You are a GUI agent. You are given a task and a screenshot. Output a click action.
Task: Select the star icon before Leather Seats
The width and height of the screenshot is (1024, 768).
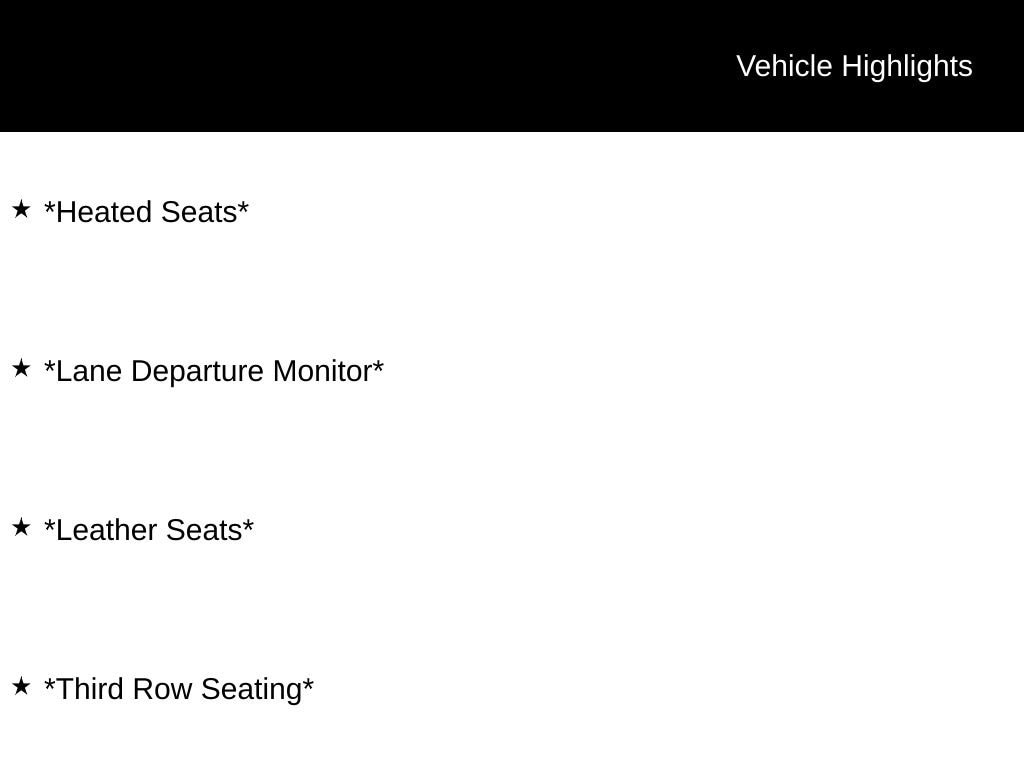tap(21, 528)
